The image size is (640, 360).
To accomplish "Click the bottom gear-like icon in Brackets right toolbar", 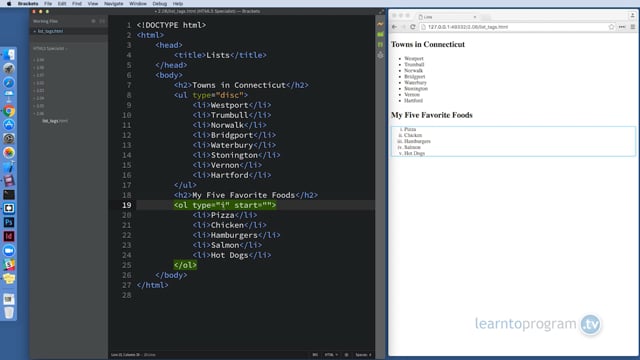I will 380,55.
